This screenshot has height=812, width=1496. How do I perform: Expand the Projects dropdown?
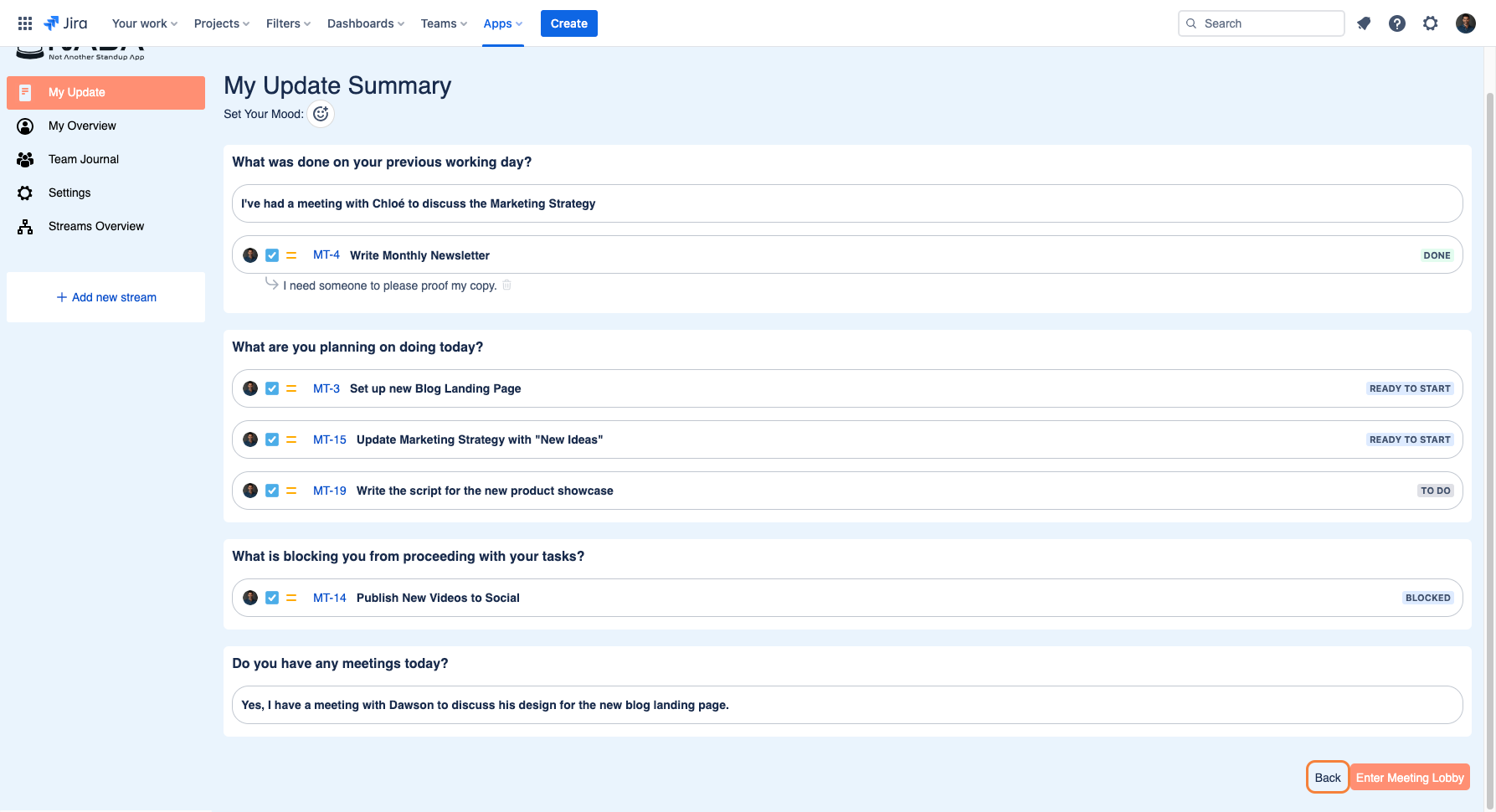click(x=222, y=23)
